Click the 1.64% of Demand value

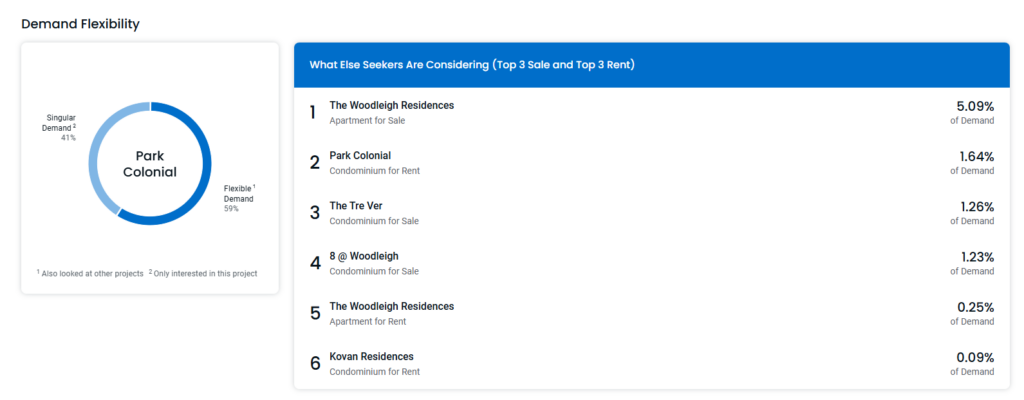pyautogui.click(x=972, y=163)
